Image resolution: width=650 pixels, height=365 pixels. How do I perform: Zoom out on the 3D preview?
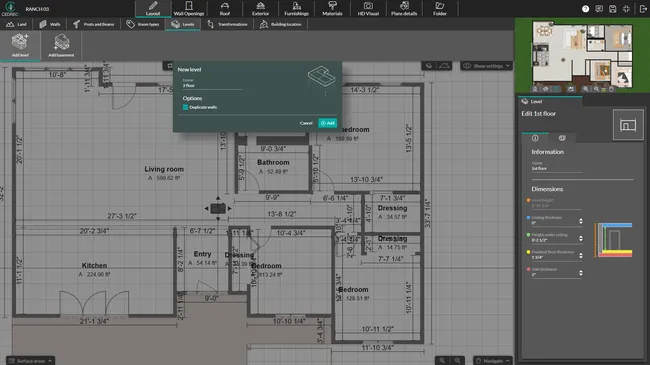pyautogui.click(x=596, y=89)
